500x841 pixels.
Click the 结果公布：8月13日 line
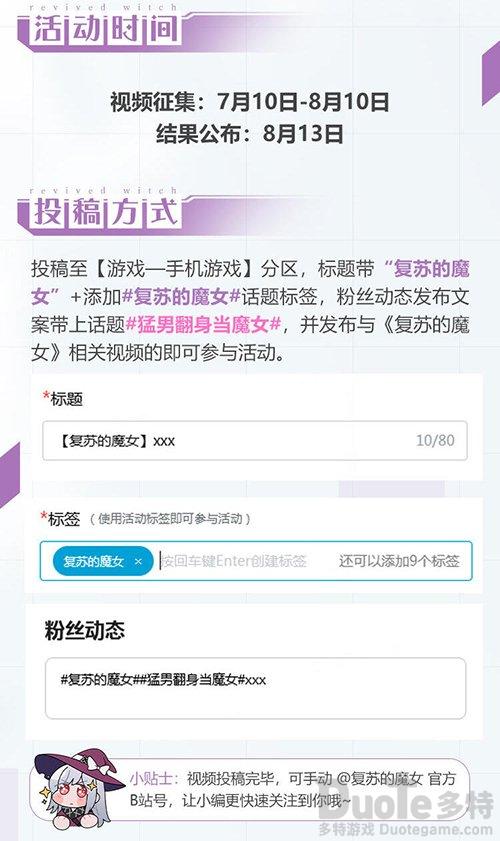click(249, 134)
